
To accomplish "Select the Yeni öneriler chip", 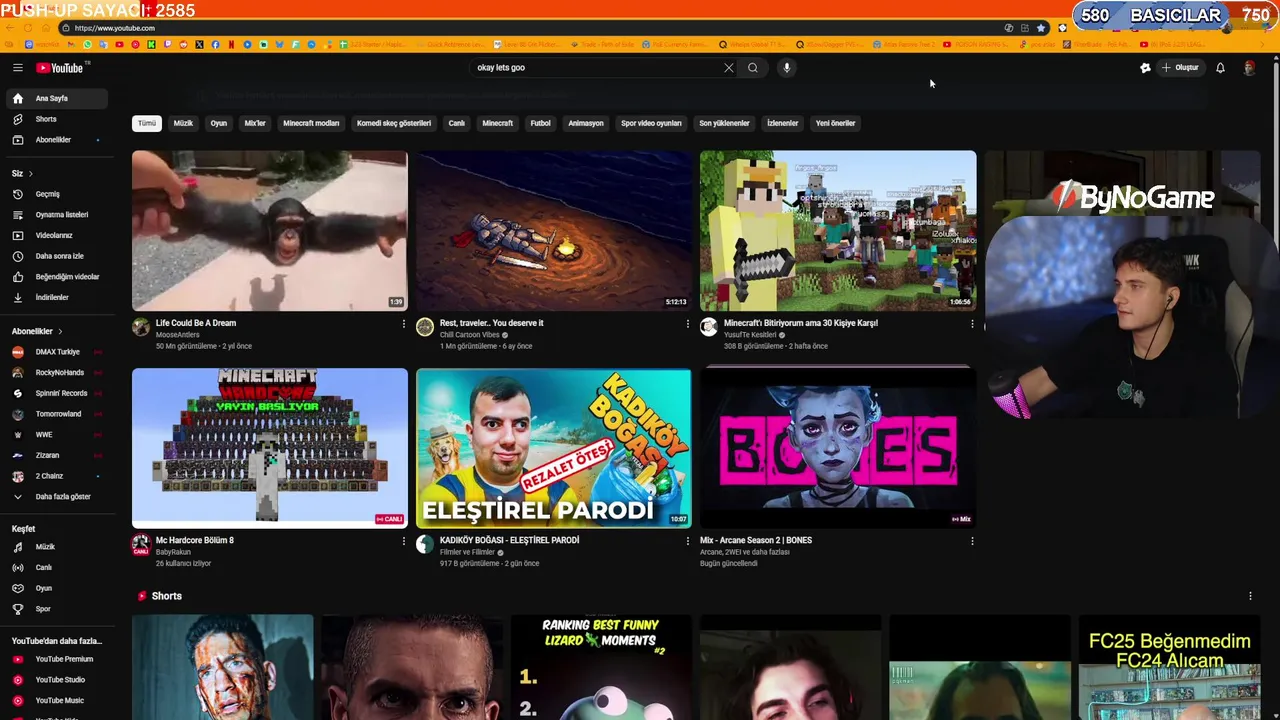I will point(835,123).
